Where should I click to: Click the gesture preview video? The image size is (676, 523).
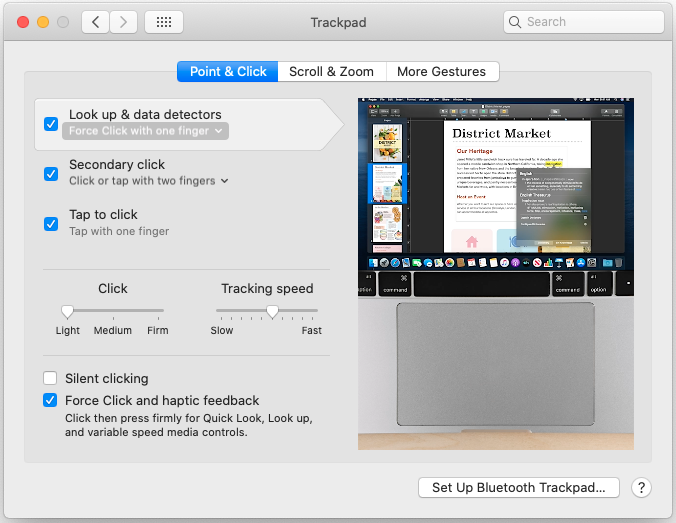click(496, 274)
